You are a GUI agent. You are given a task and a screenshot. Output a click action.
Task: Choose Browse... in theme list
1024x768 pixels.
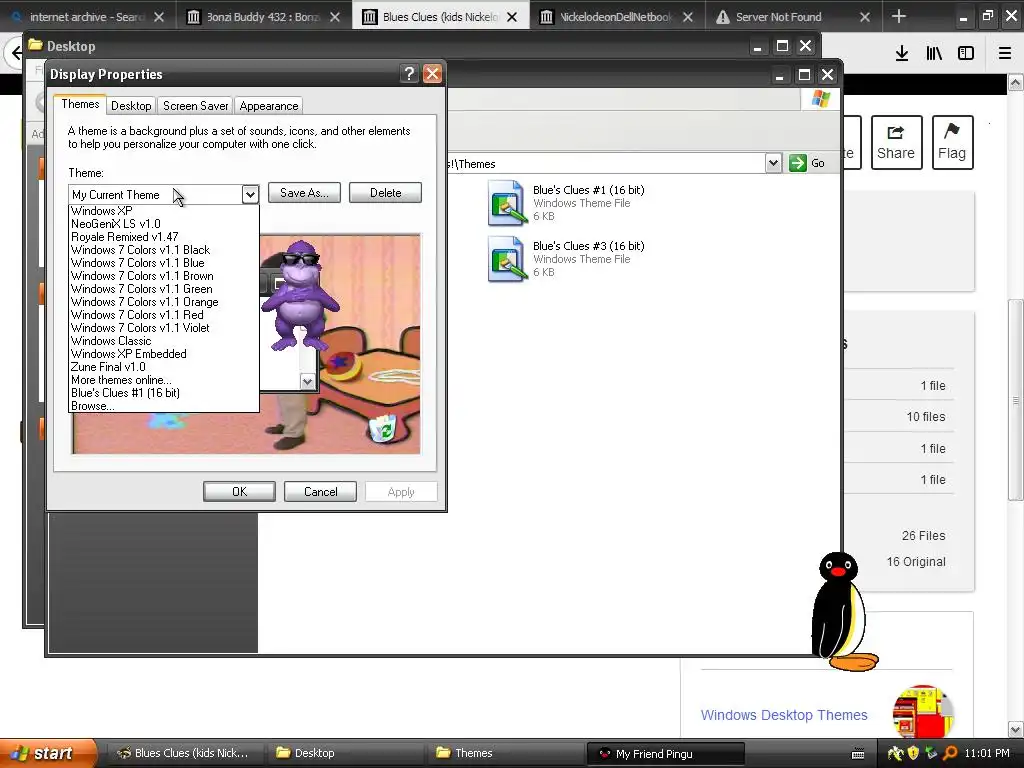pyautogui.click(x=164, y=406)
